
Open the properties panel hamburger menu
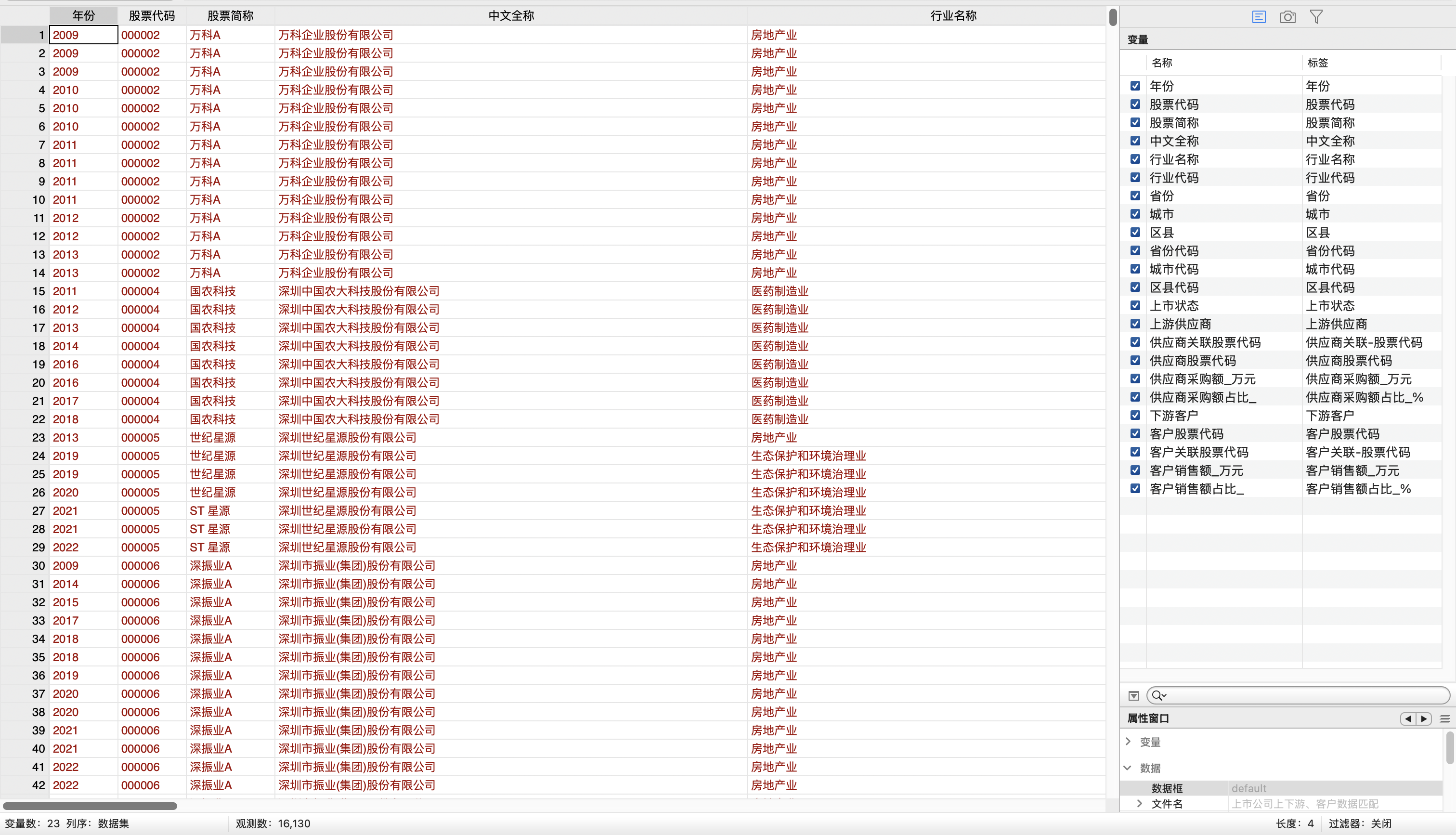(1444, 718)
